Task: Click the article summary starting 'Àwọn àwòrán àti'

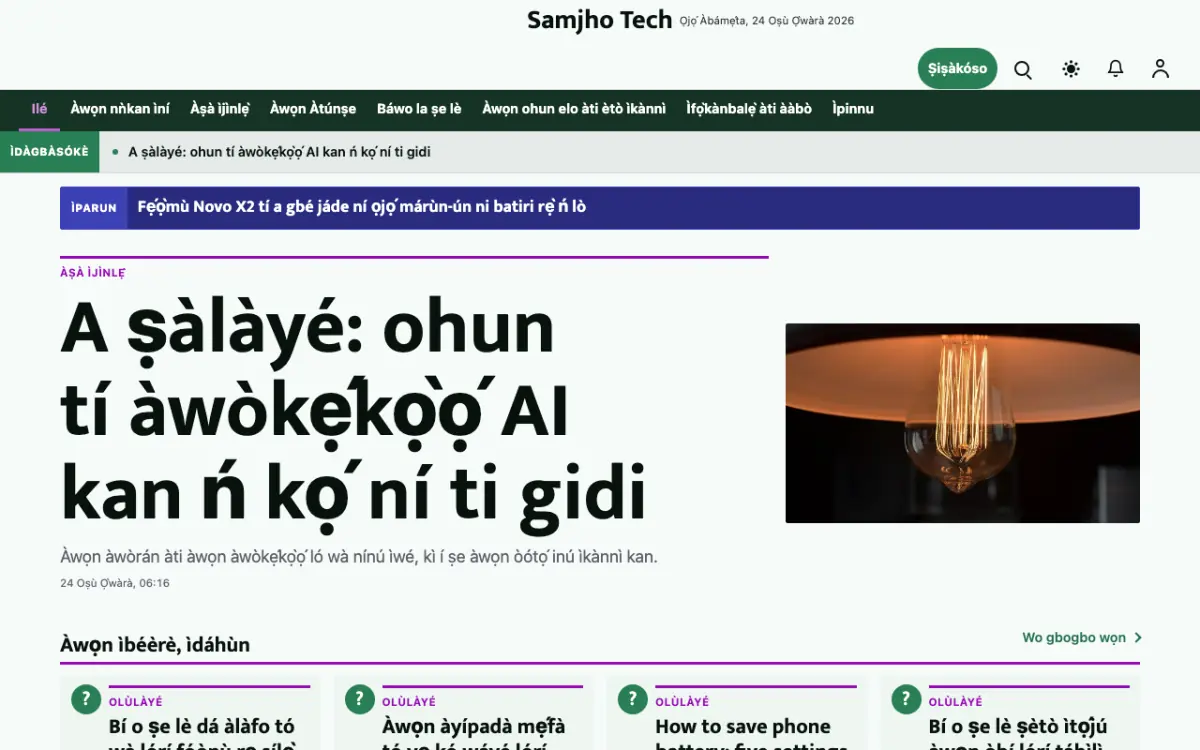Action: coord(359,557)
